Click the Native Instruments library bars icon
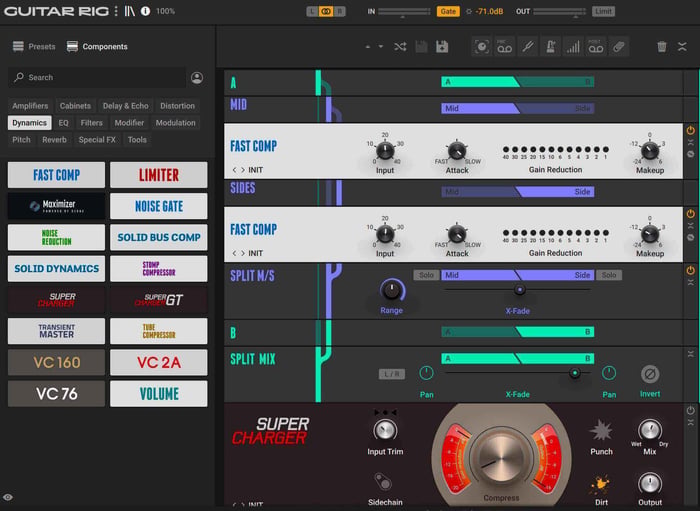This screenshot has width=700, height=511. click(129, 11)
